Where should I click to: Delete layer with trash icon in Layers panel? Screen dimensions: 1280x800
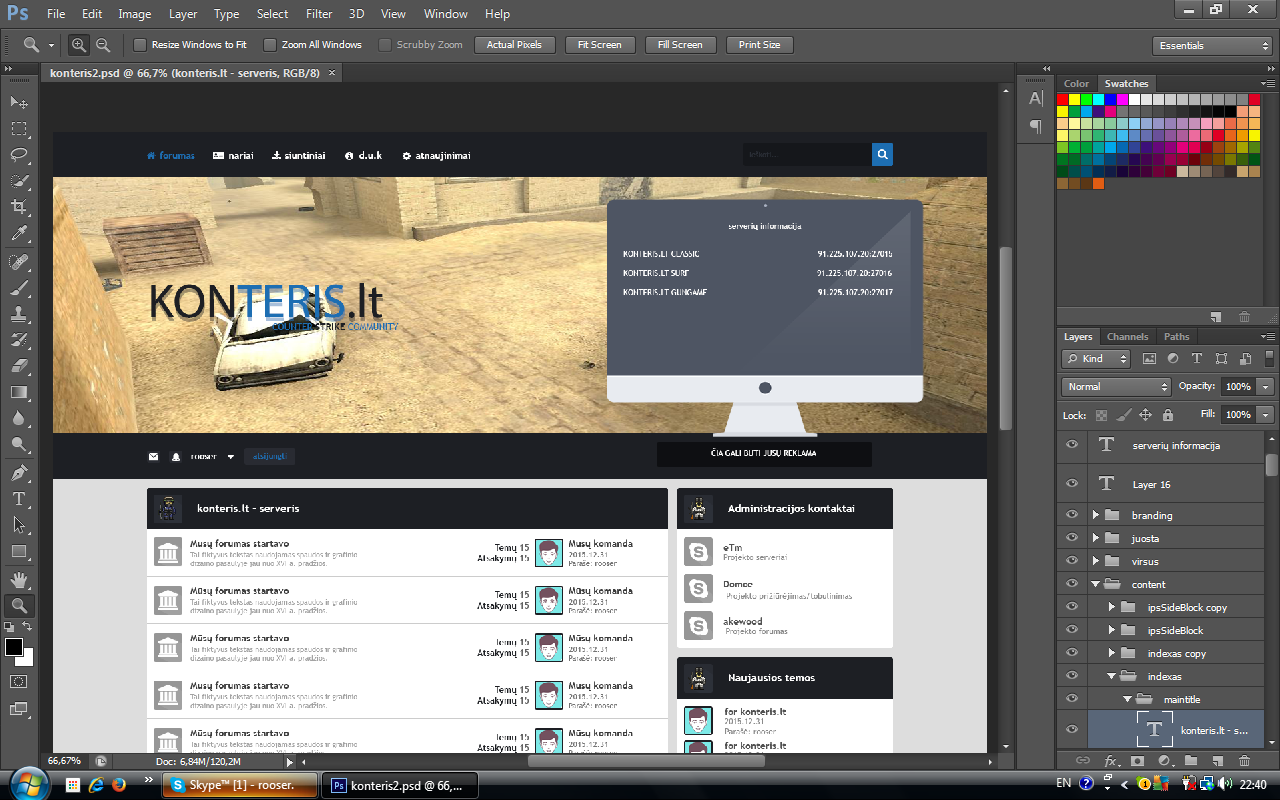[1244, 761]
